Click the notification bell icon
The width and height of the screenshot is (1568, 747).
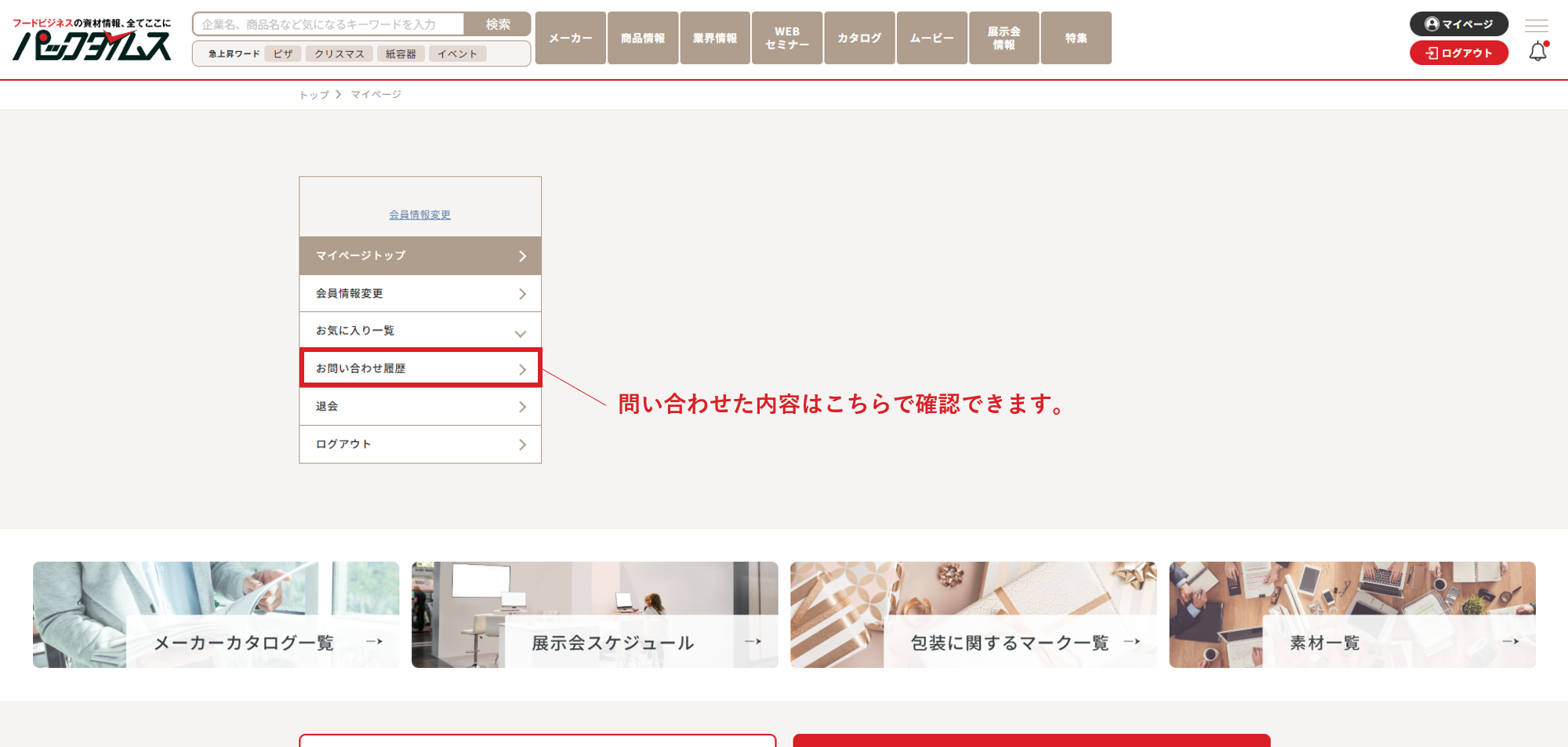1537,52
